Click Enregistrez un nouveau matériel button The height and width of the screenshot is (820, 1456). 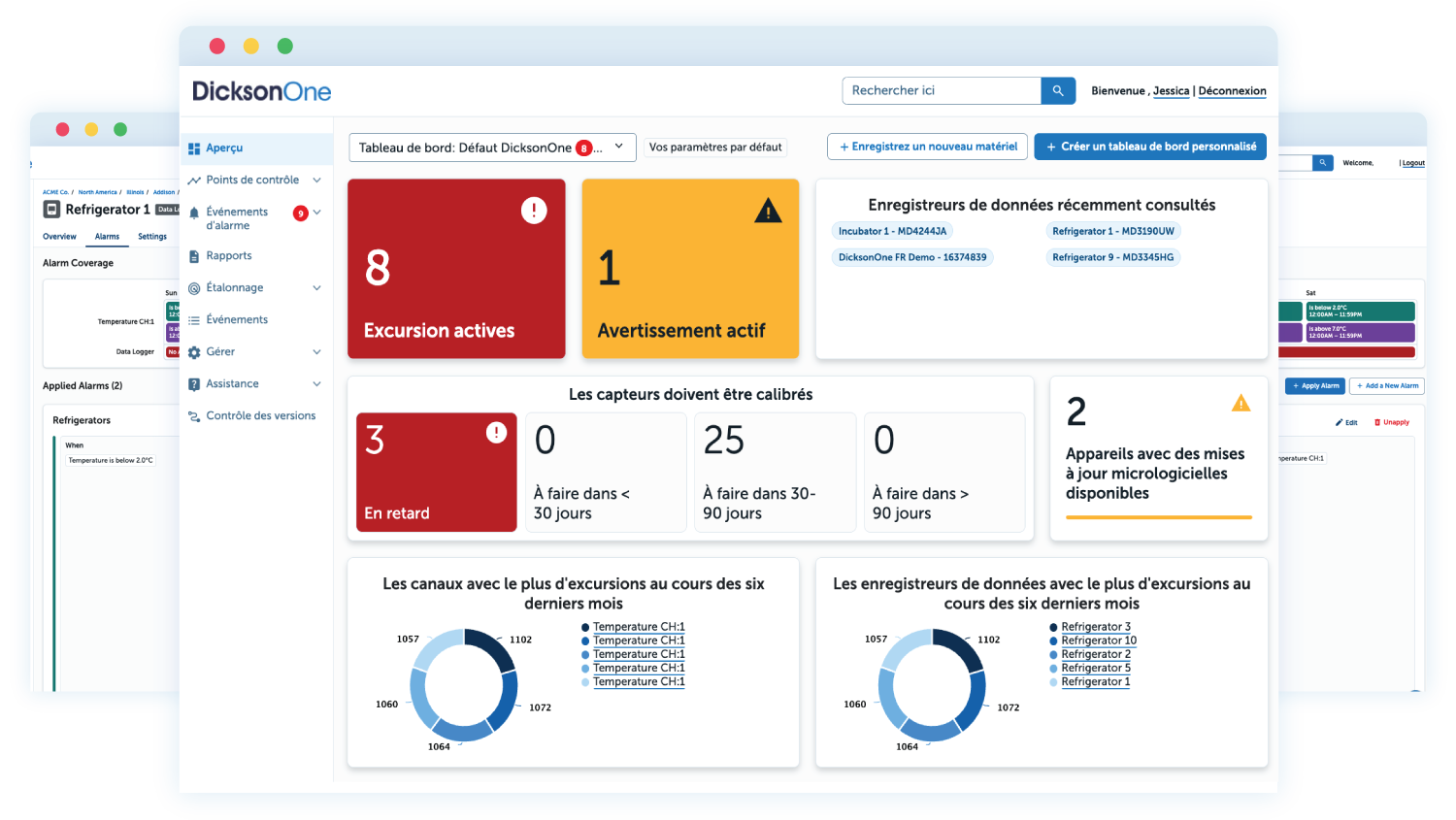(x=928, y=147)
